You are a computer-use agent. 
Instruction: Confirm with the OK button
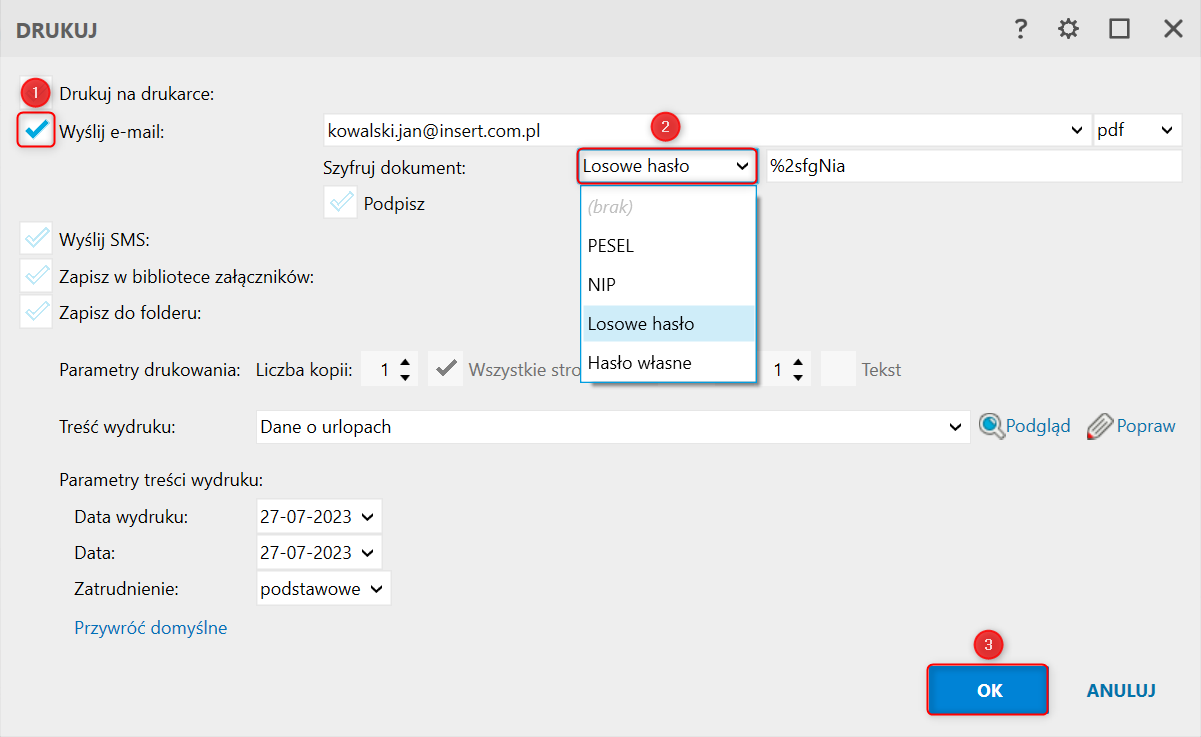(988, 690)
